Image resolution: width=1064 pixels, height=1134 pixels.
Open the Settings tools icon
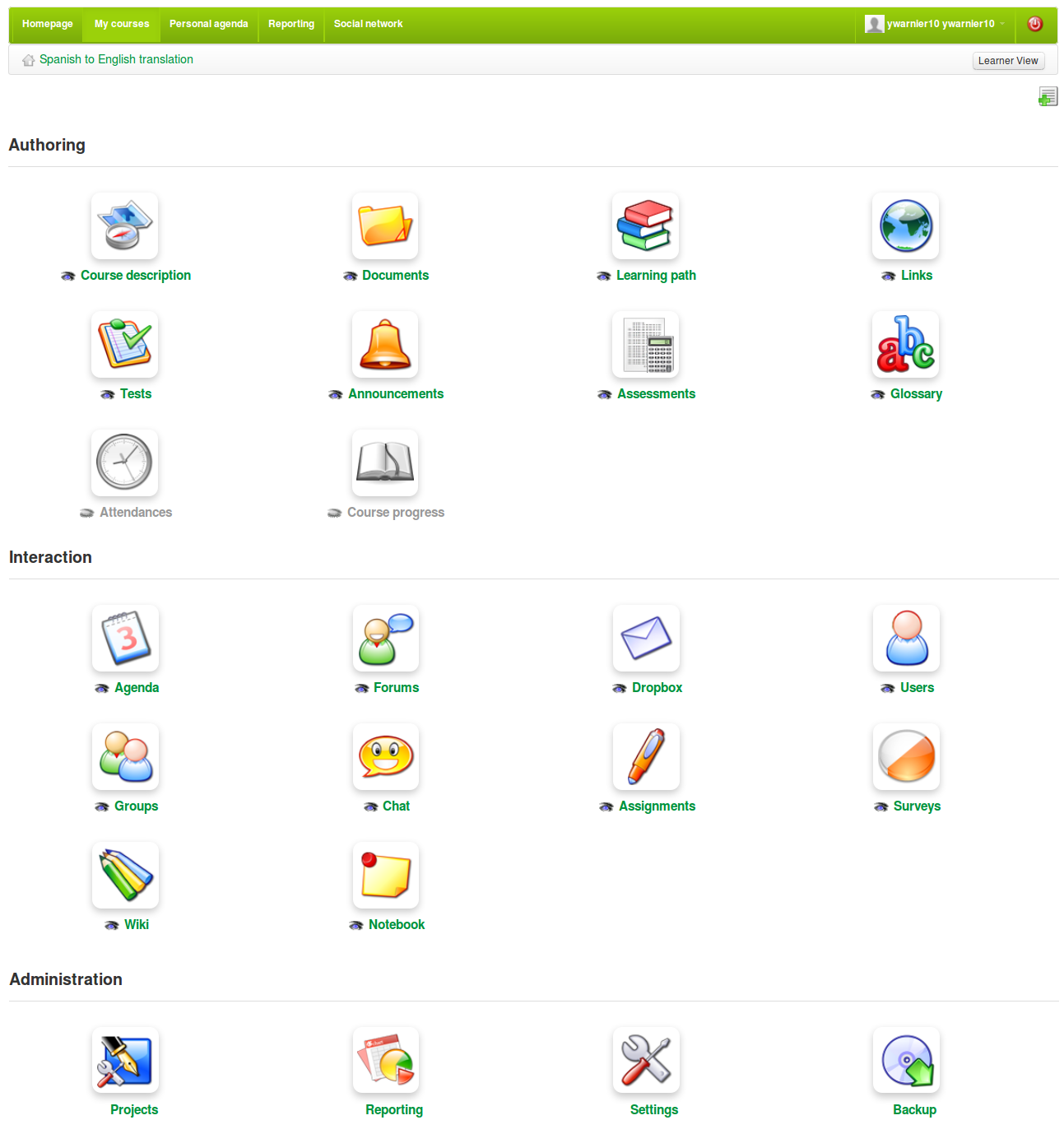point(646,1061)
